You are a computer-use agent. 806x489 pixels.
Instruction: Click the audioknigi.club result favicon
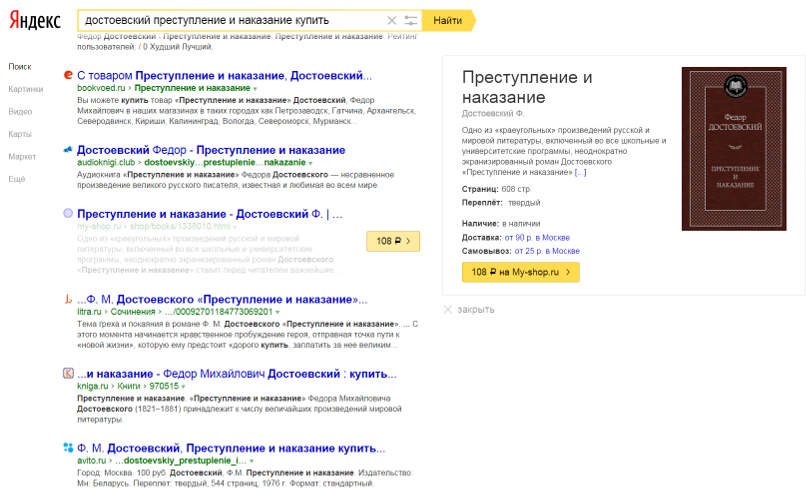click(67, 150)
